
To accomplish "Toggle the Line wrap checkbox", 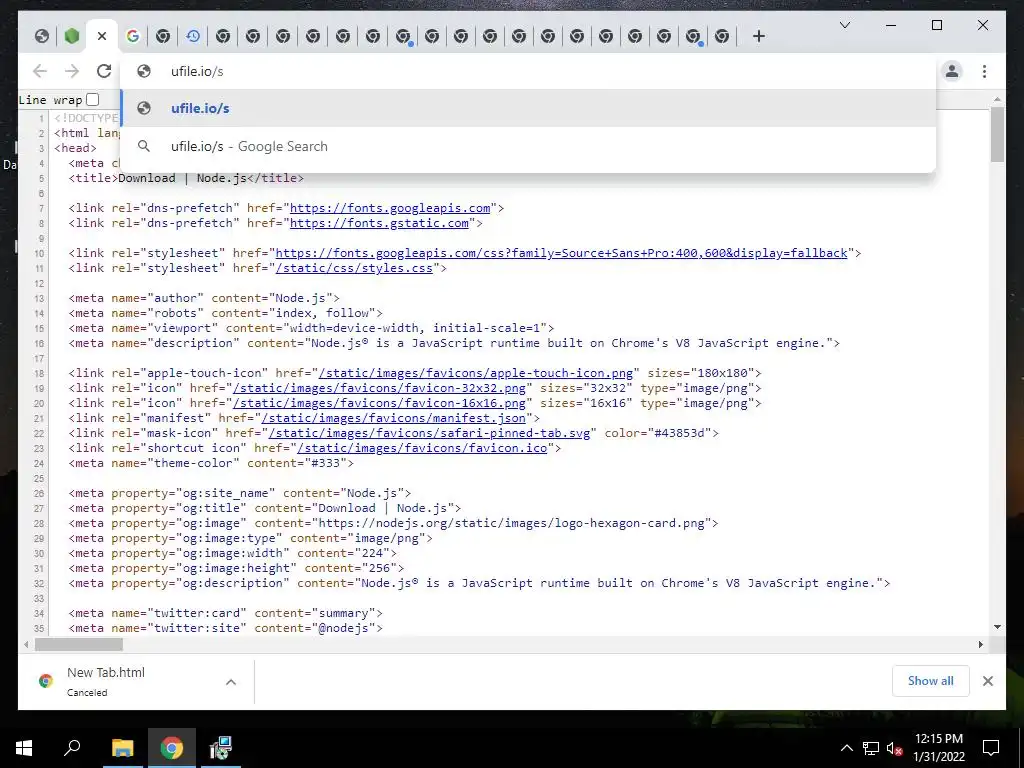I will pyautogui.click(x=93, y=100).
